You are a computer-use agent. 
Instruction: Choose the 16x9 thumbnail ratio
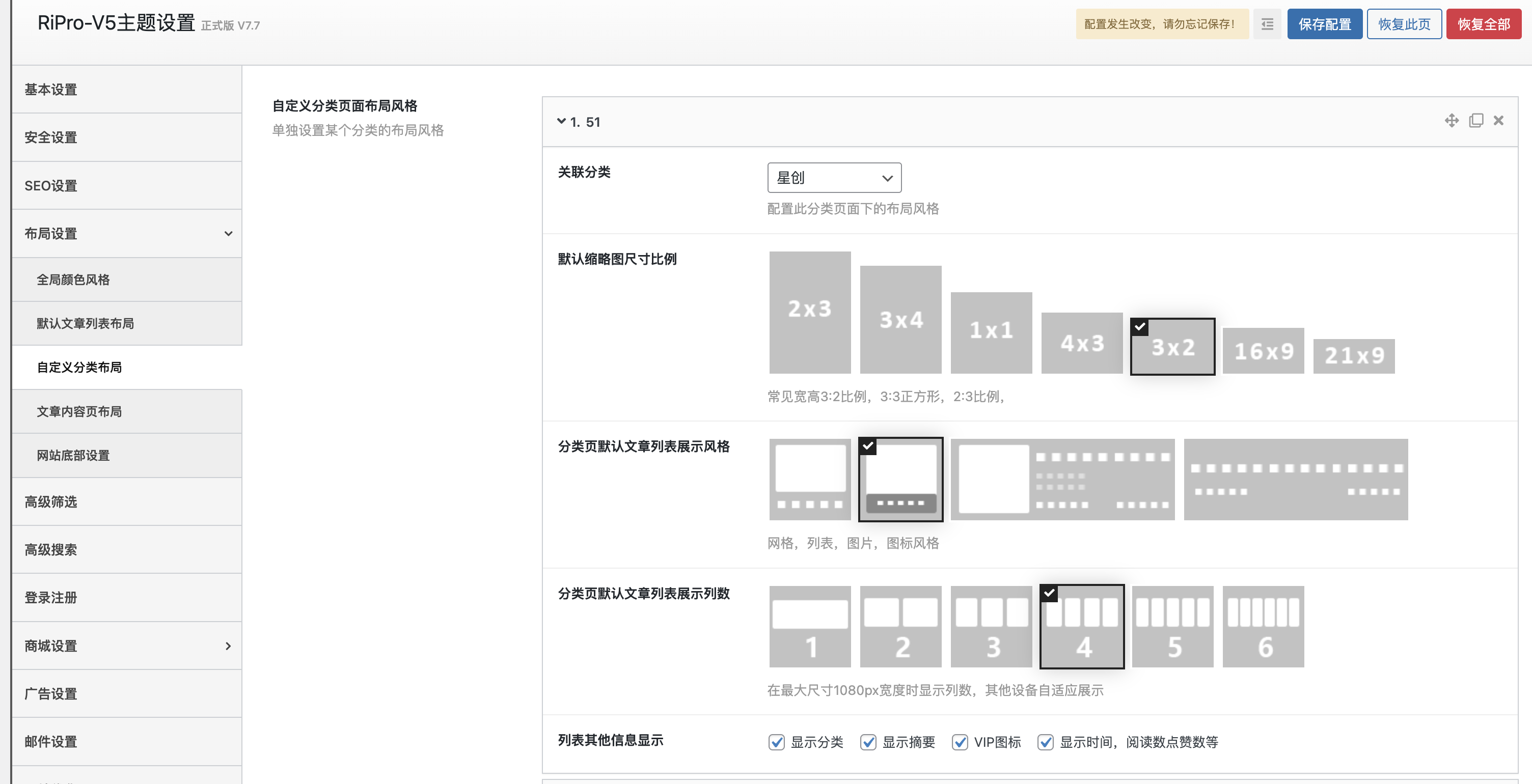1263,351
